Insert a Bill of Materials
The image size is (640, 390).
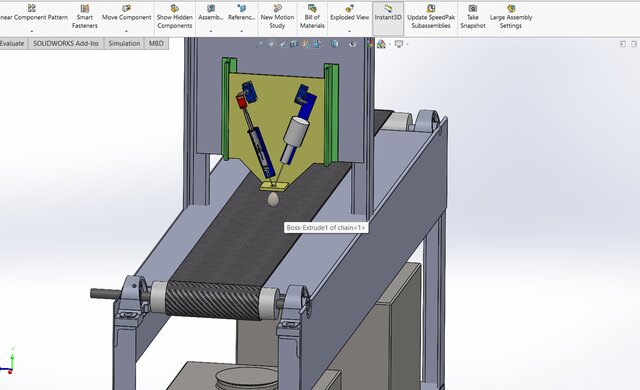coord(312,17)
